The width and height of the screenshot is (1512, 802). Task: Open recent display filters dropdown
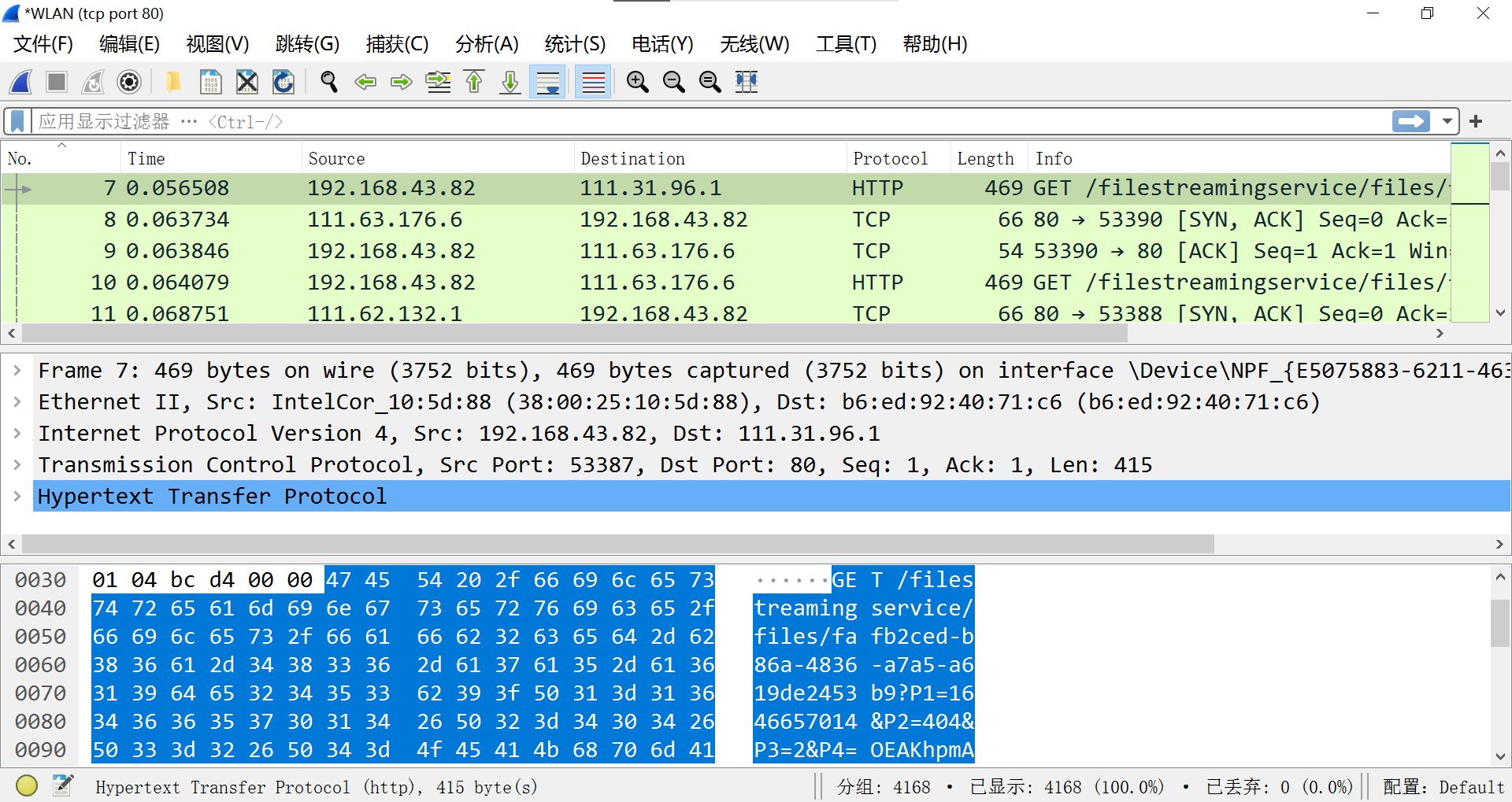point(1447,121)
